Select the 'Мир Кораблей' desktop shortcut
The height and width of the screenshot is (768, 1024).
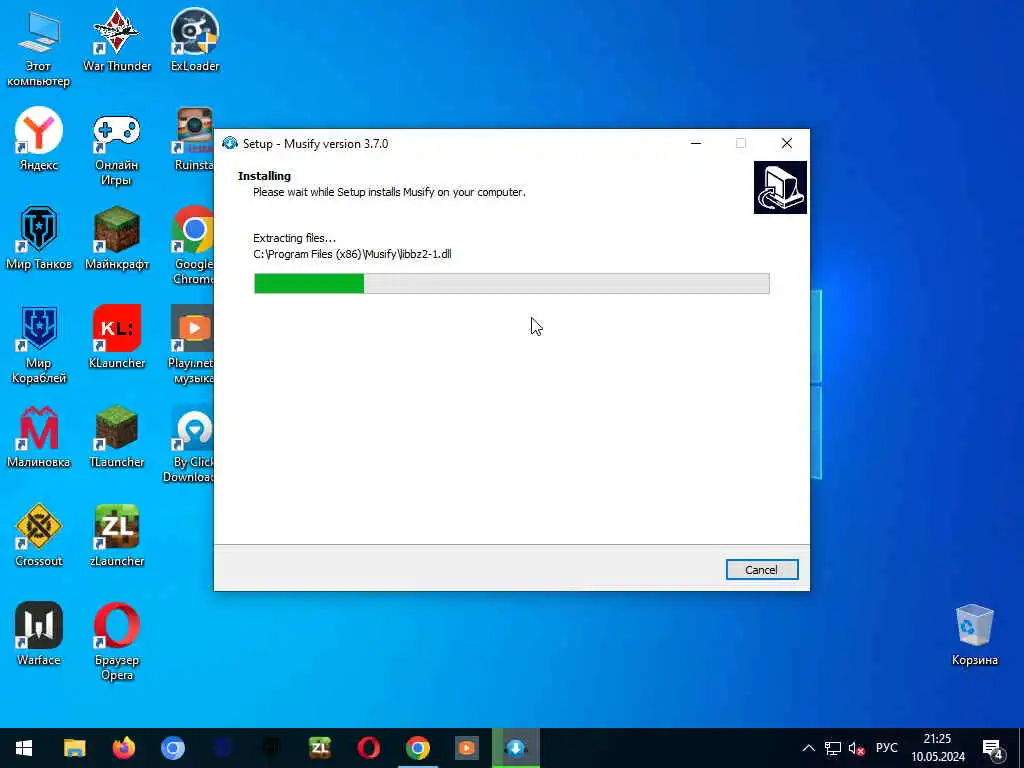39,345
